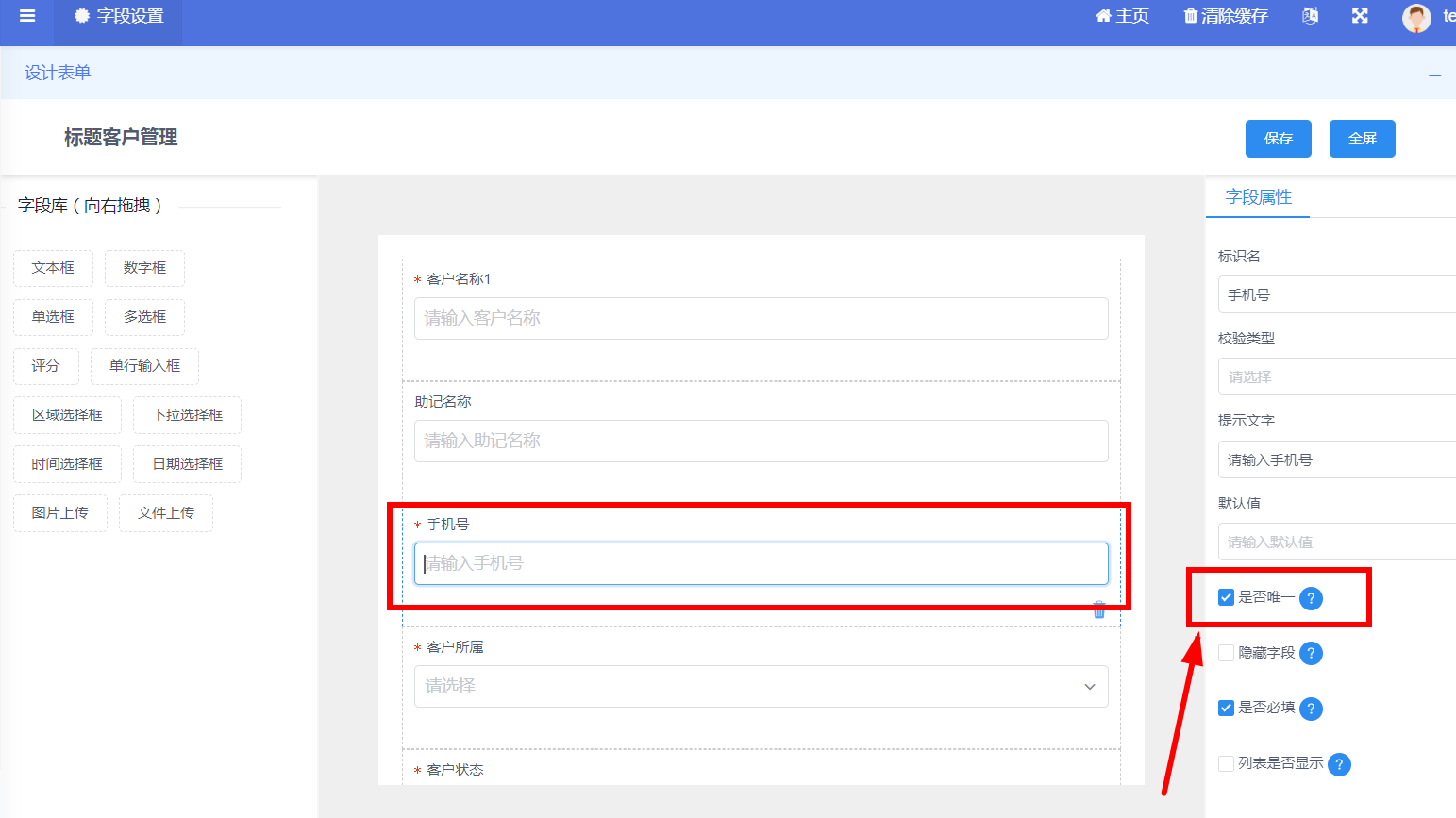Collapse the 设计表单 panel with minus icon
1456x818 pixels.
coord(1434,75)
